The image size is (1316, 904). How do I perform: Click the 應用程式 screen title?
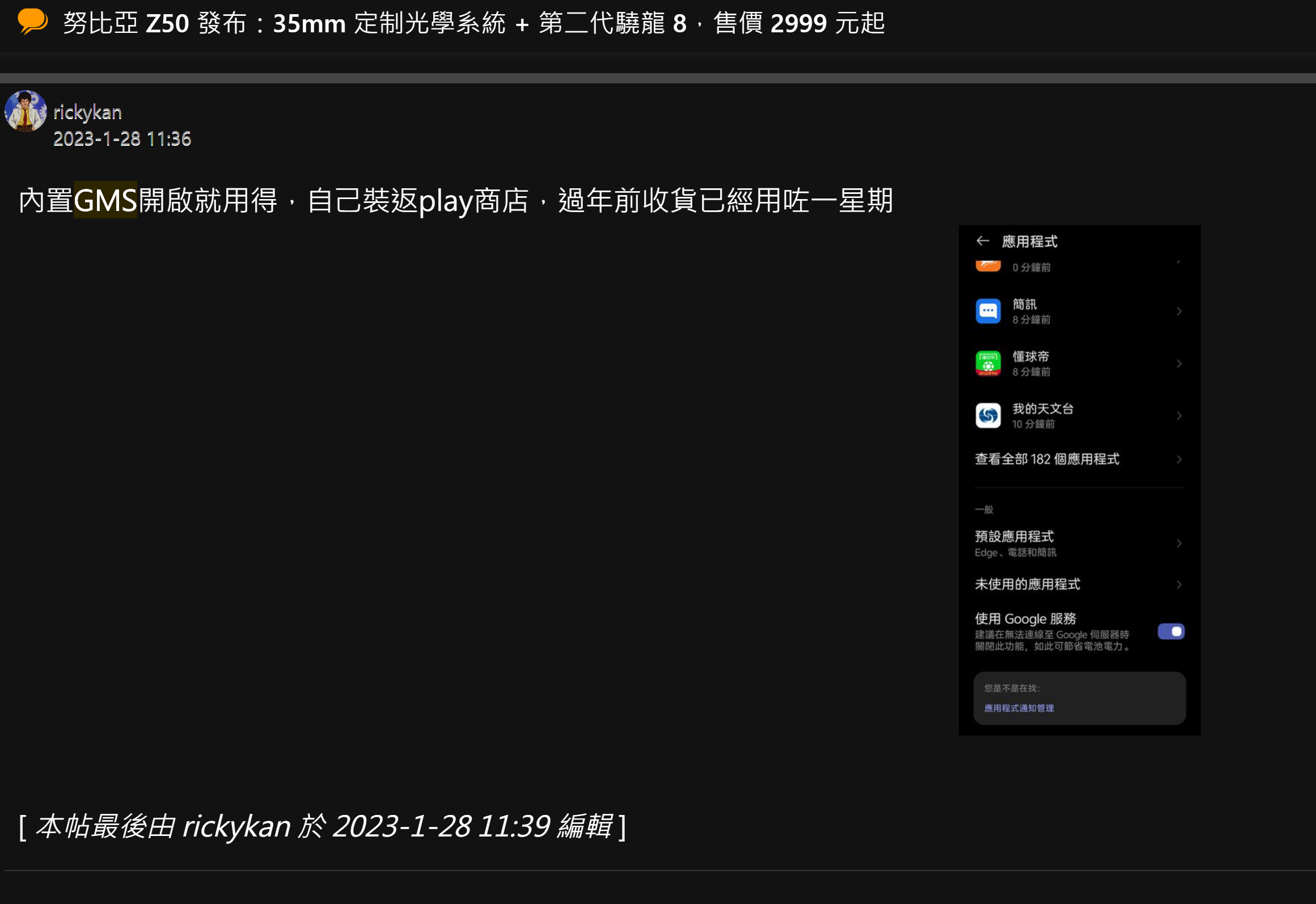coord(1029,242)
